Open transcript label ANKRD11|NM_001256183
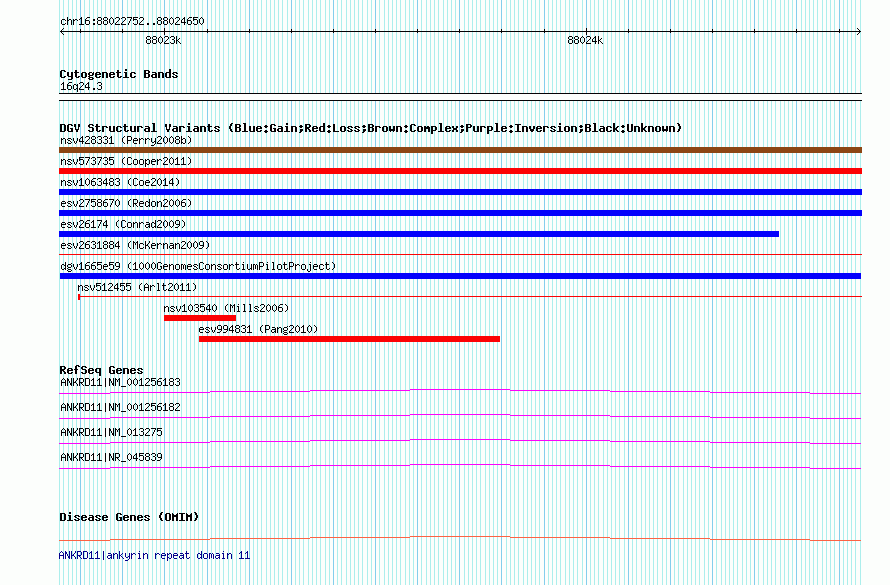 [x=120, y=382]
